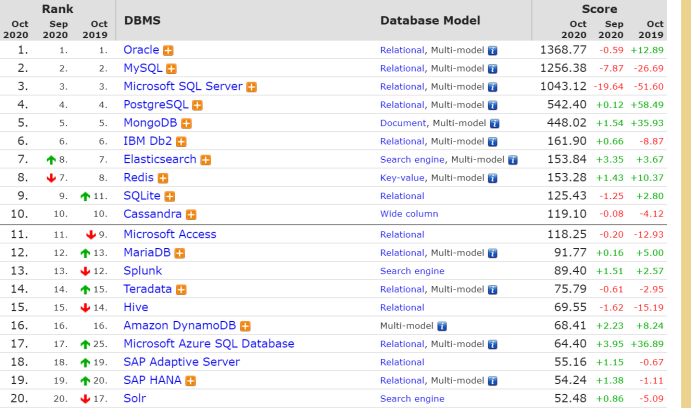The height and width of the screenshot is (408, 692).
Task: Click the Multi-model info icon in MySQL row
Action: tap(493, 69)
